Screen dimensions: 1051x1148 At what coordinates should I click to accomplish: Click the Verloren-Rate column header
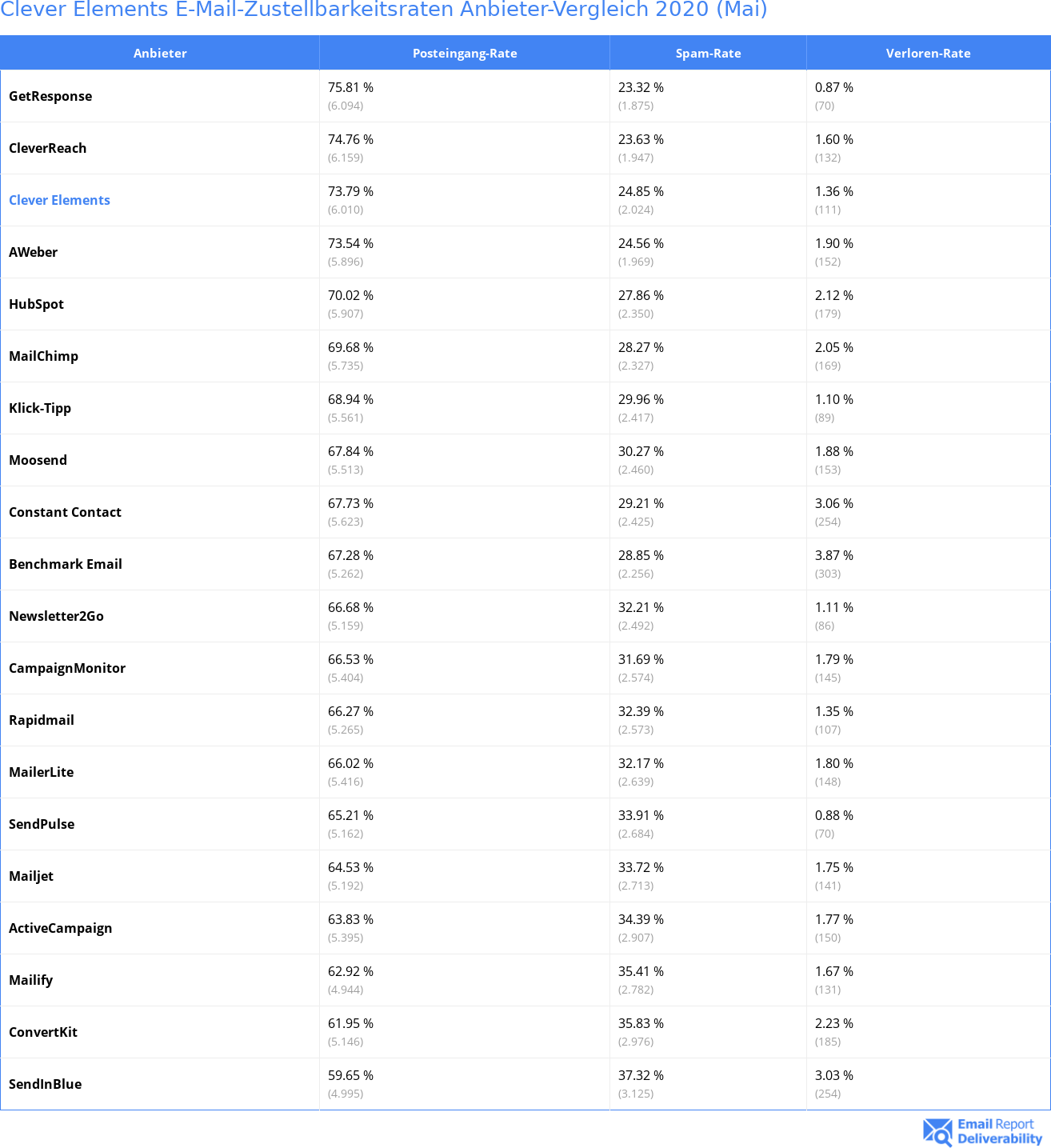click(928, 53)
